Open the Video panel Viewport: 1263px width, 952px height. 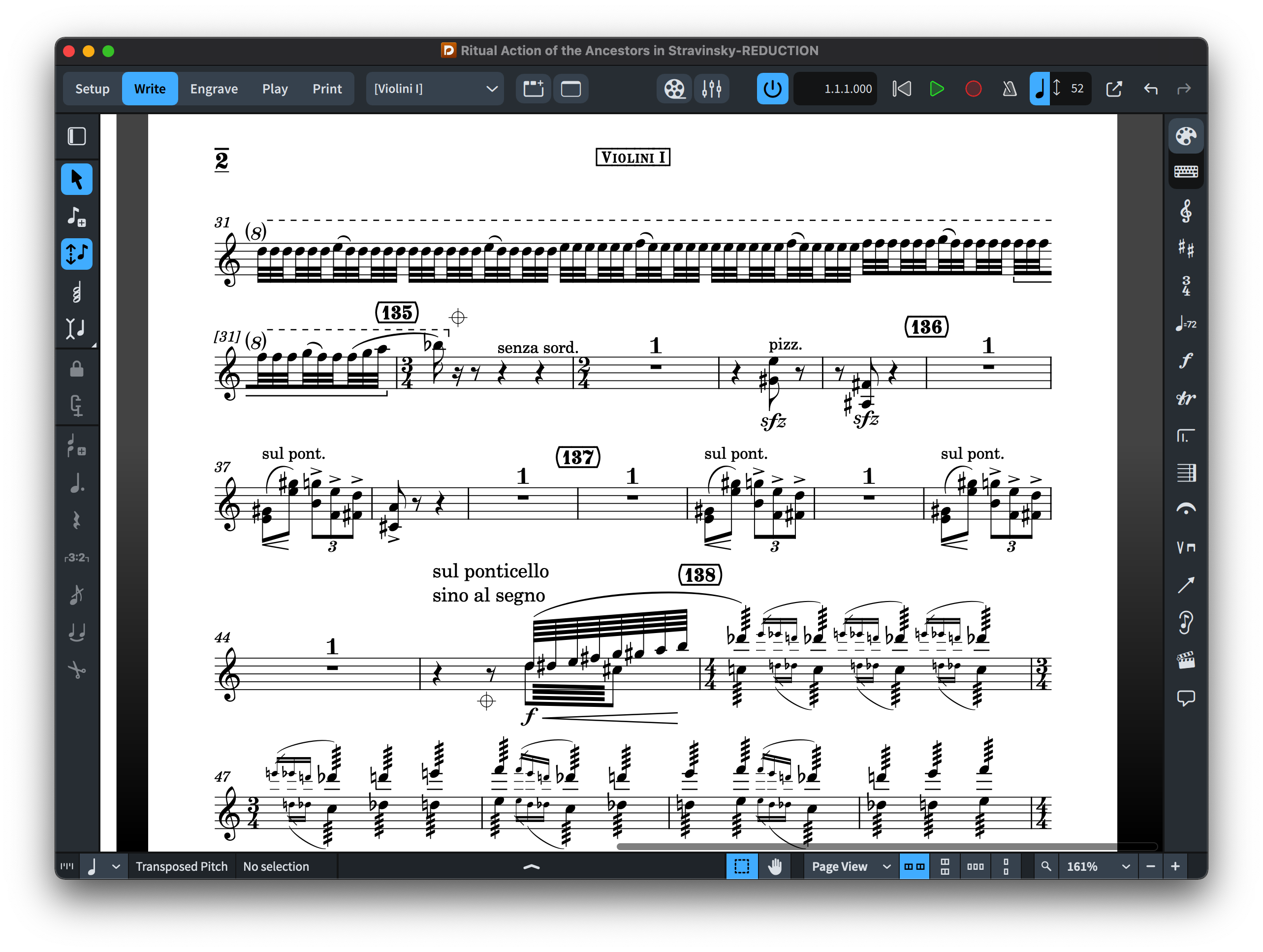tap(1185, 660)
